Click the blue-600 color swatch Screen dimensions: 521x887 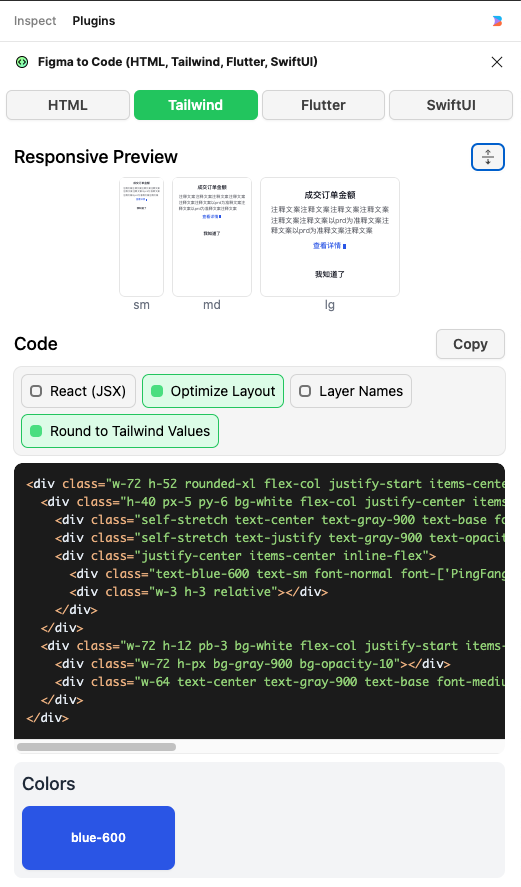(98, 838)
